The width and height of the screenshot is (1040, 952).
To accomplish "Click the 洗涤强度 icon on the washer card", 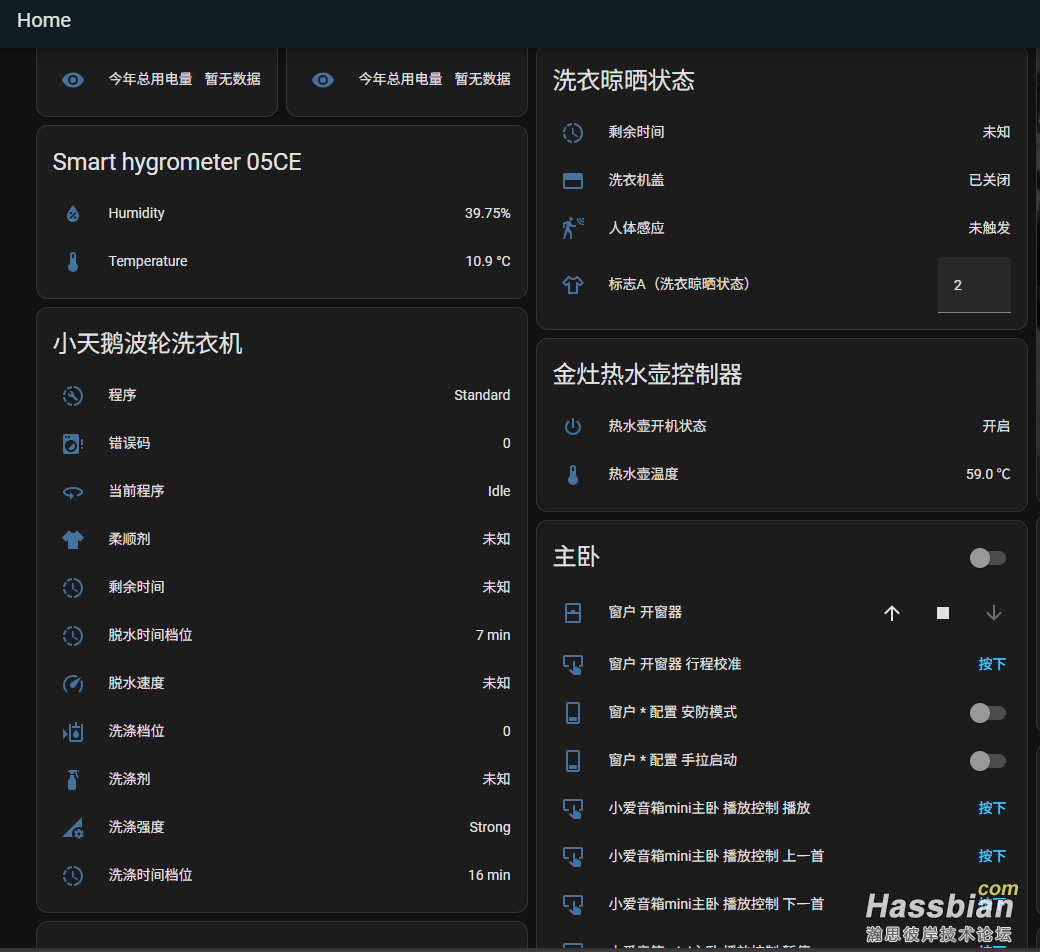I will (x=73, y=827).
